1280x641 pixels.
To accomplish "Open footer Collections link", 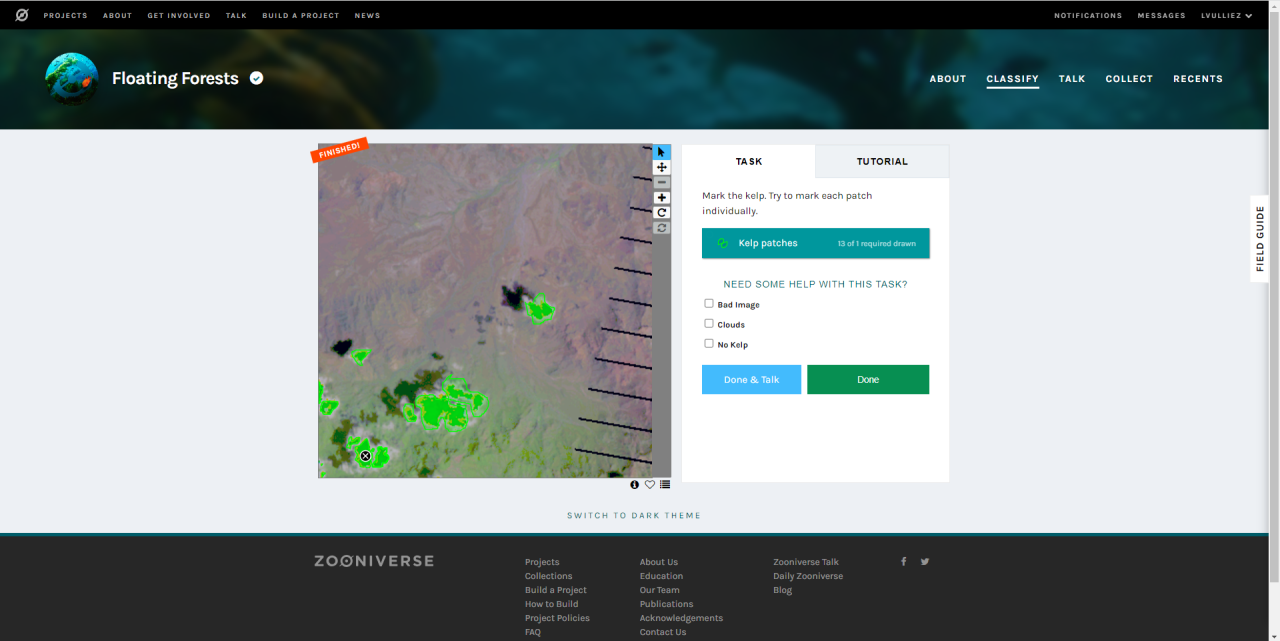I will pos(549,576).
